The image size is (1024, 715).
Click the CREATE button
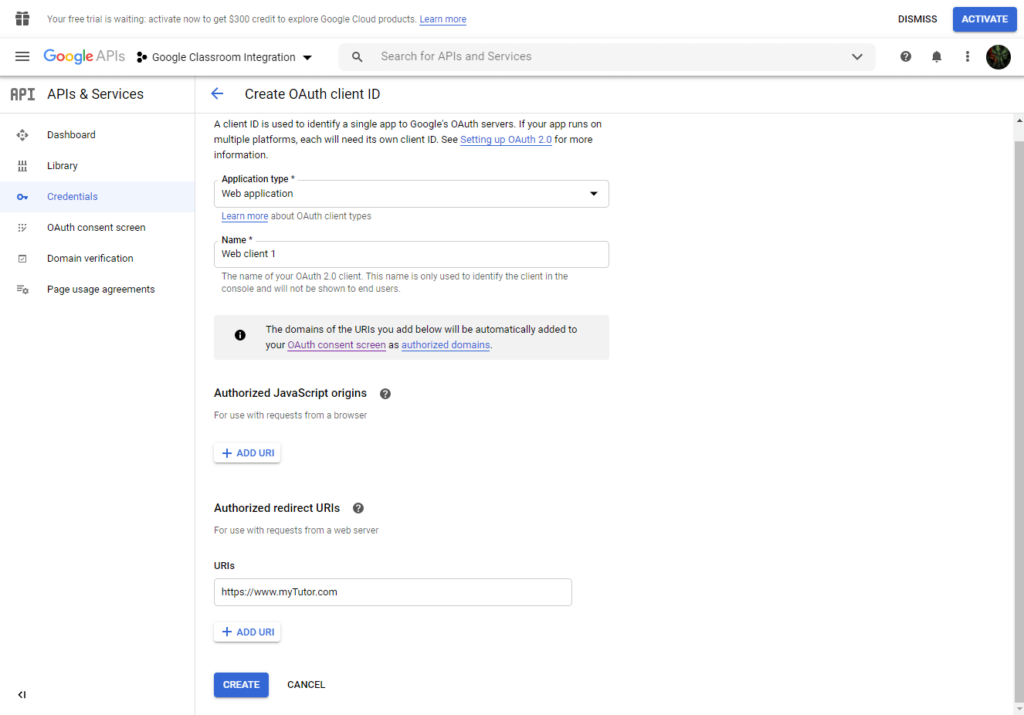240,684
